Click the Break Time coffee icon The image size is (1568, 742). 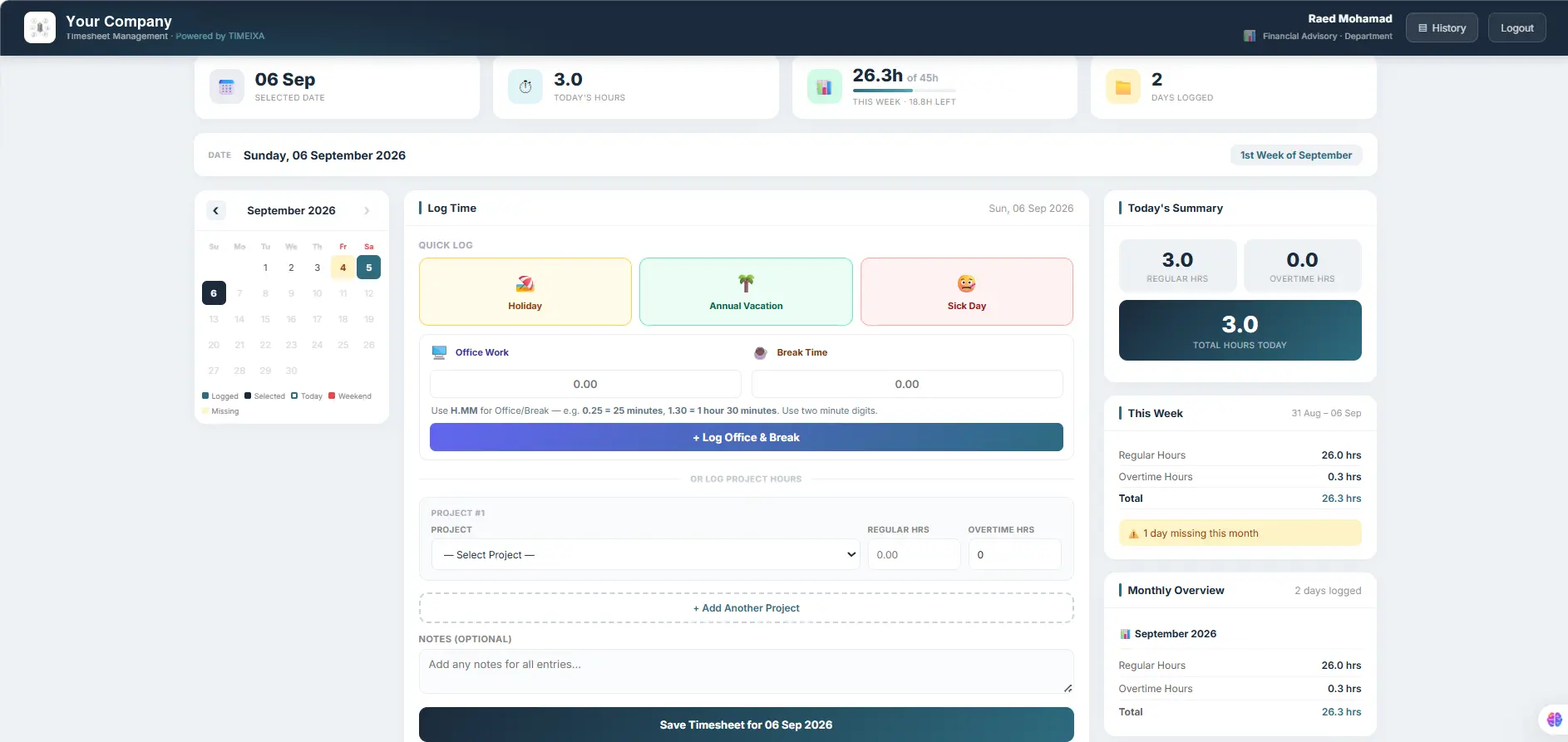pos(760,352)
